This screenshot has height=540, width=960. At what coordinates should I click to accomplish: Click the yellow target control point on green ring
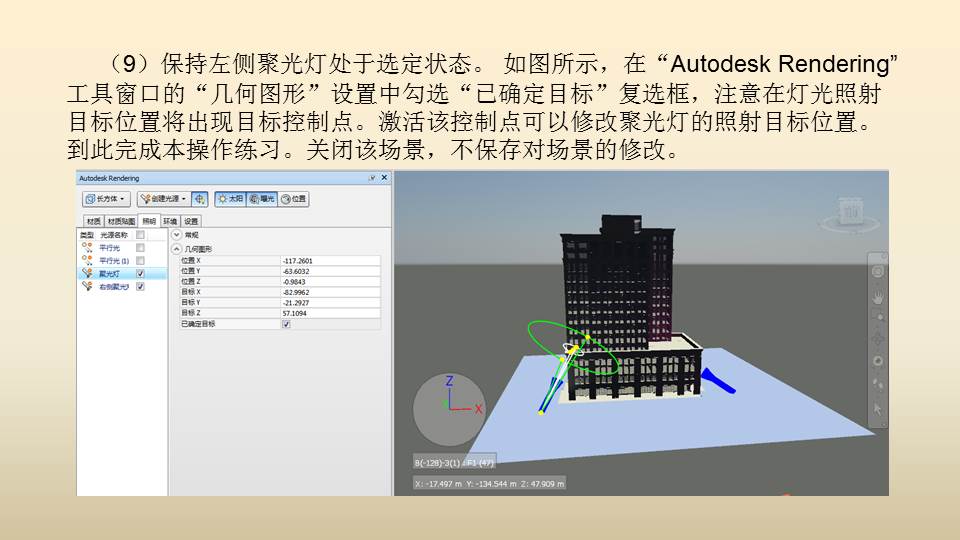588,337
